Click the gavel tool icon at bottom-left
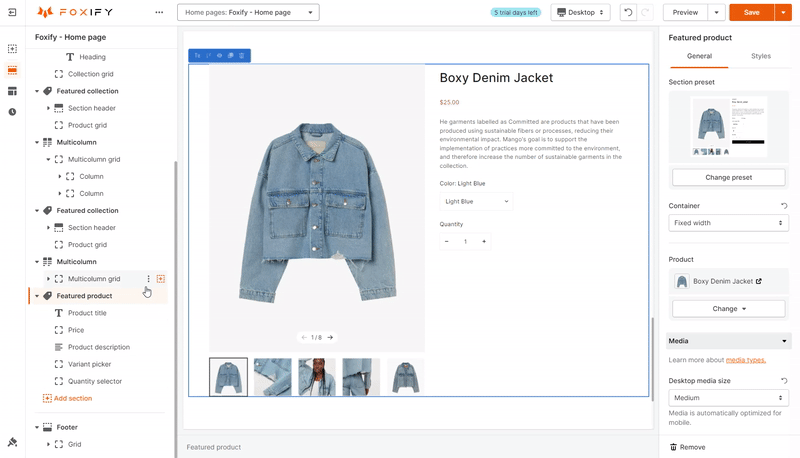 coord(12,442)
